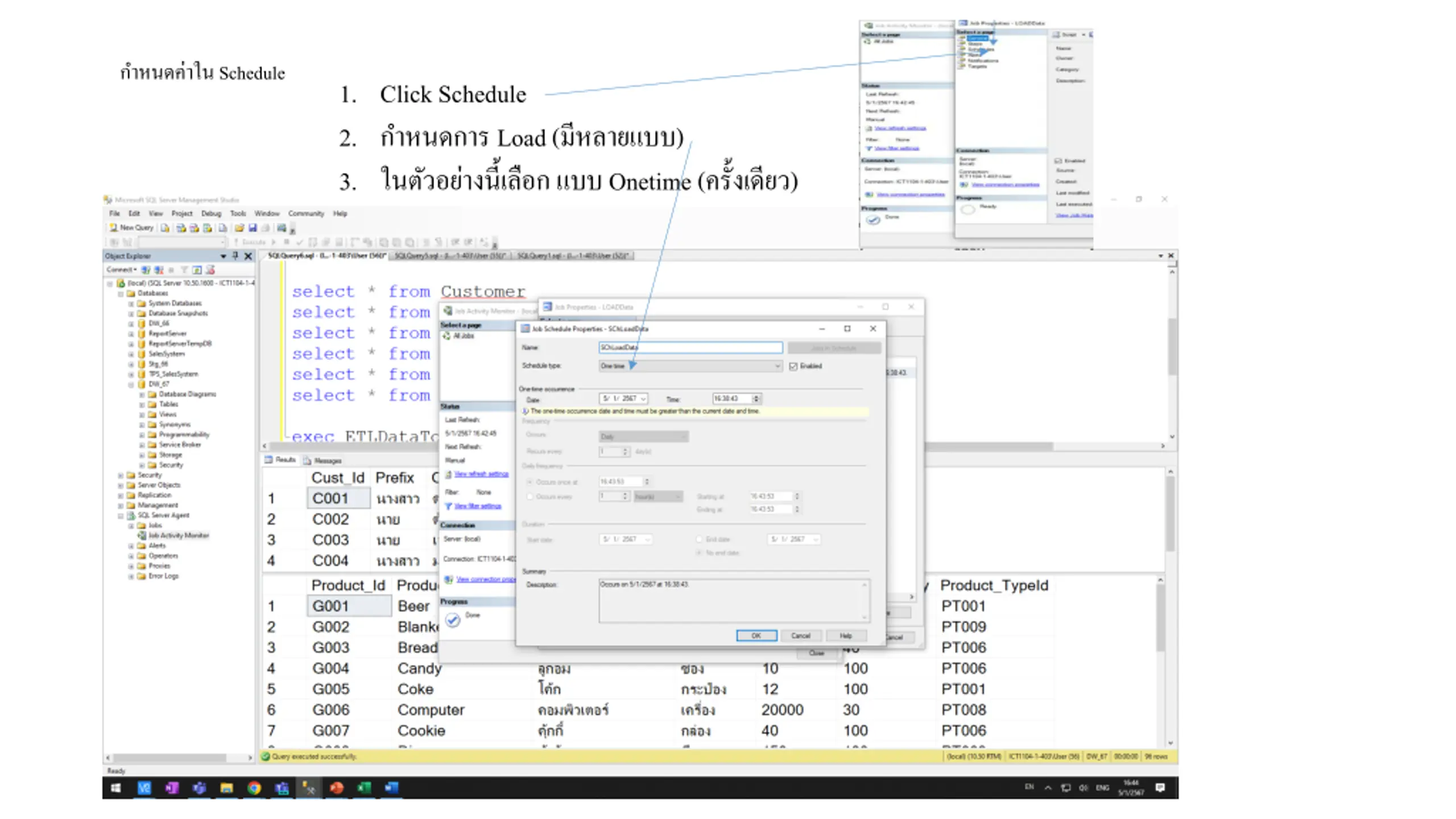This screenshot has height=819, width=1456.
Task: Click the 'View filter settings' link
Action: (478, 506)
